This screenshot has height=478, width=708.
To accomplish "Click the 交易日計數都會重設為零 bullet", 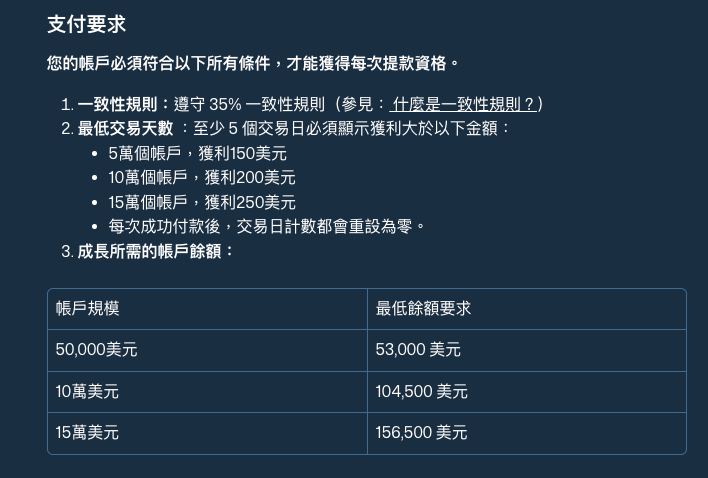I will tap(267, 226).
